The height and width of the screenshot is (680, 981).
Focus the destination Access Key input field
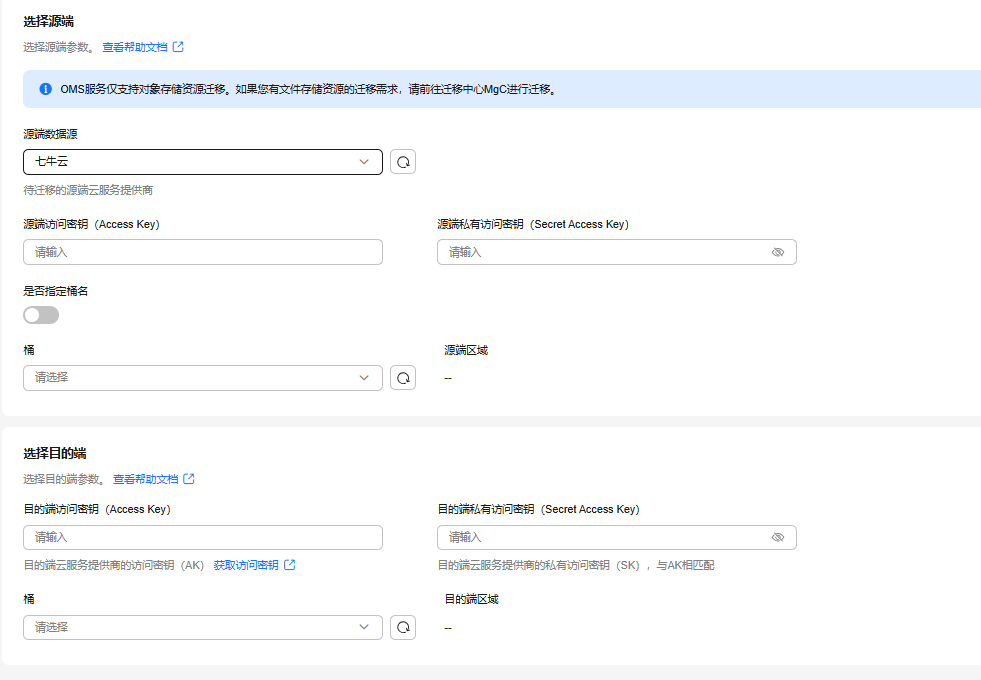pyautogui.click(x=203, y=537)
